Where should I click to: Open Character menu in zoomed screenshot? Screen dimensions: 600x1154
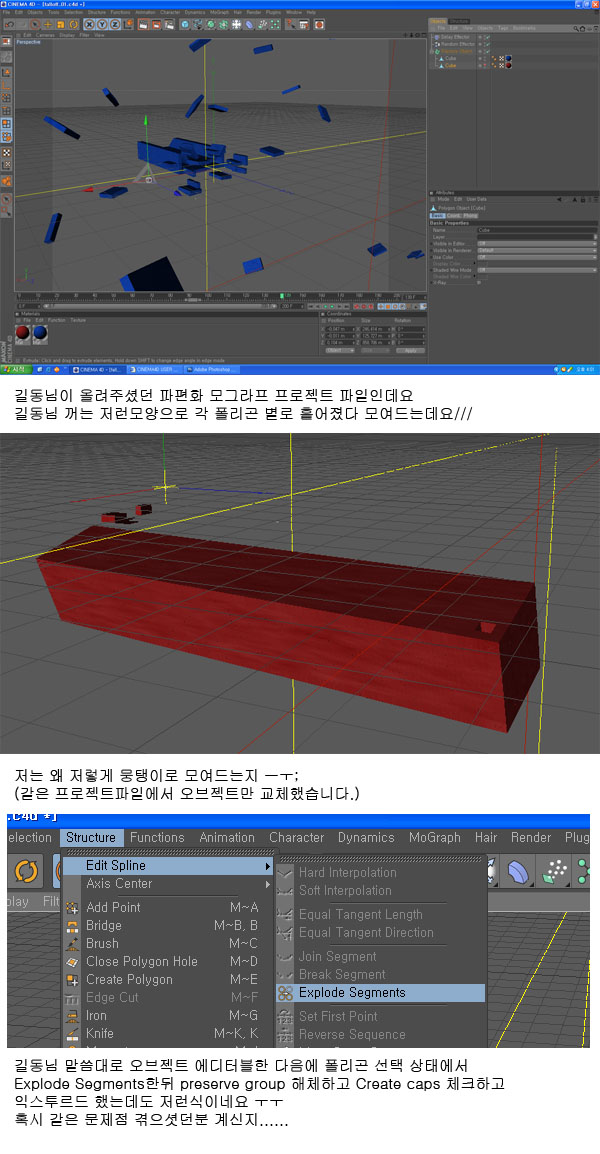[x=297, y=838]
